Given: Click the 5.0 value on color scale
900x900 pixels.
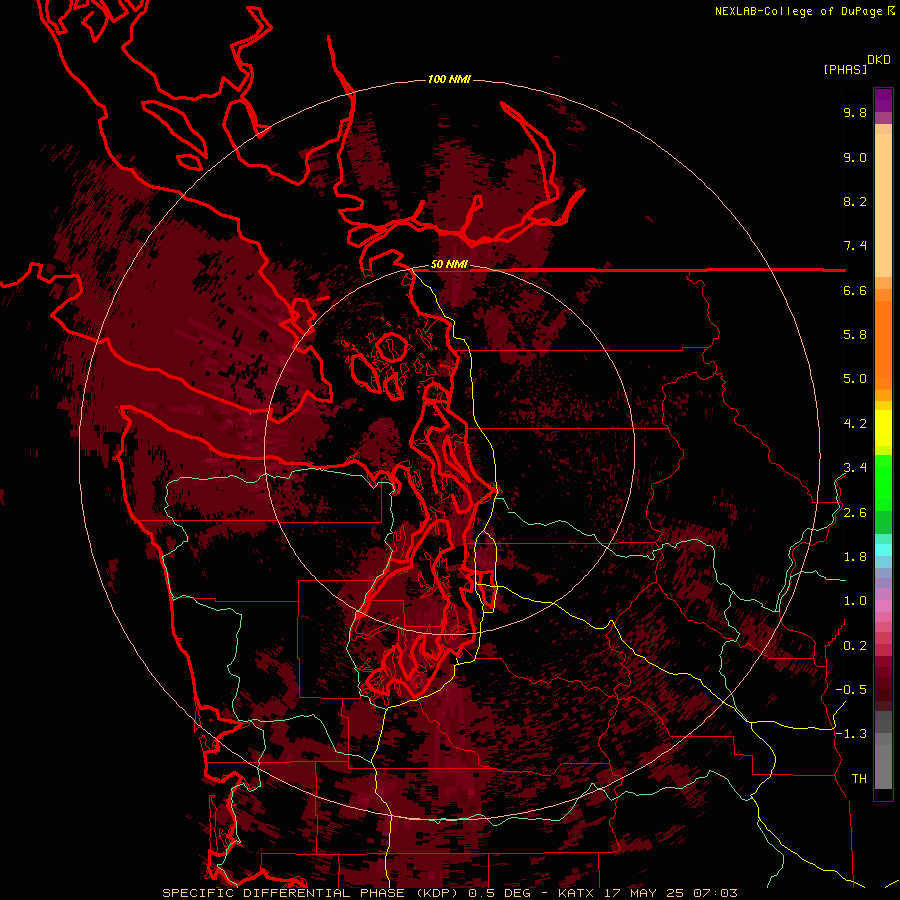Looking at the screenshot, I should [855, 379].
